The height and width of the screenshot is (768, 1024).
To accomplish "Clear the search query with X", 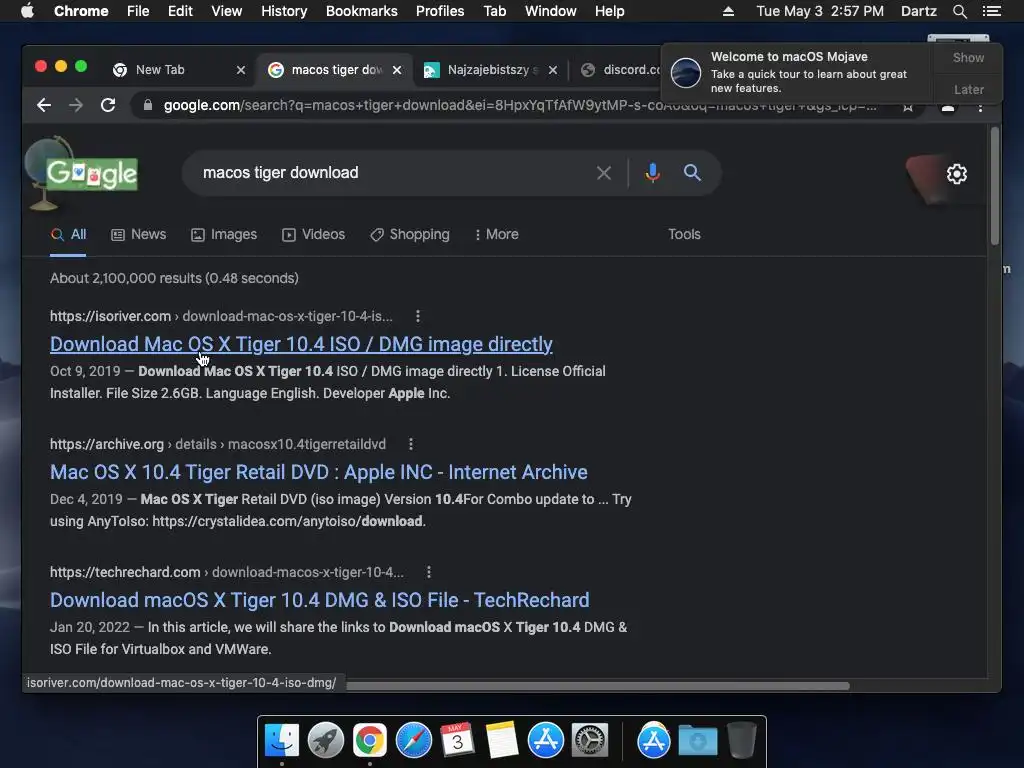I will point(604,173).
